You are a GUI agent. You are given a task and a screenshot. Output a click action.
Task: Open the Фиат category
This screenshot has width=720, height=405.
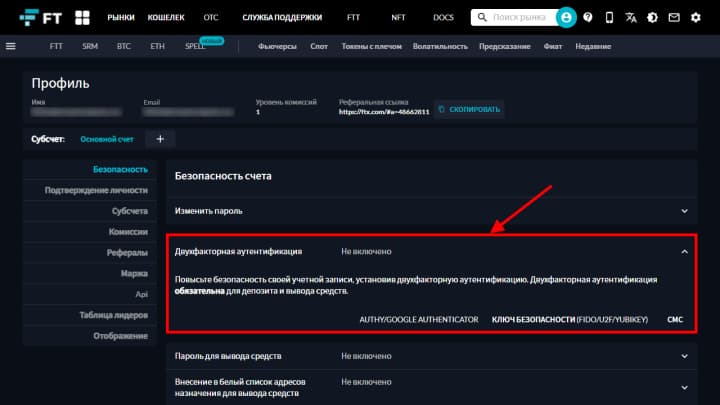552,46
